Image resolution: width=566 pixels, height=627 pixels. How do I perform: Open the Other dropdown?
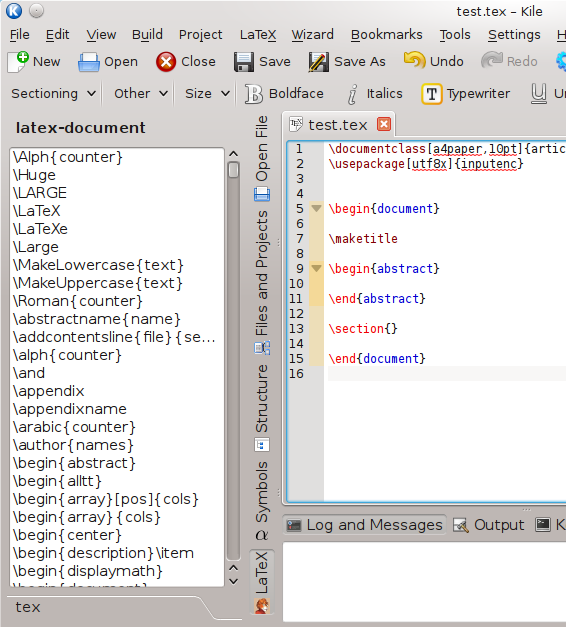pyautogui.click(x=140, y=94)
